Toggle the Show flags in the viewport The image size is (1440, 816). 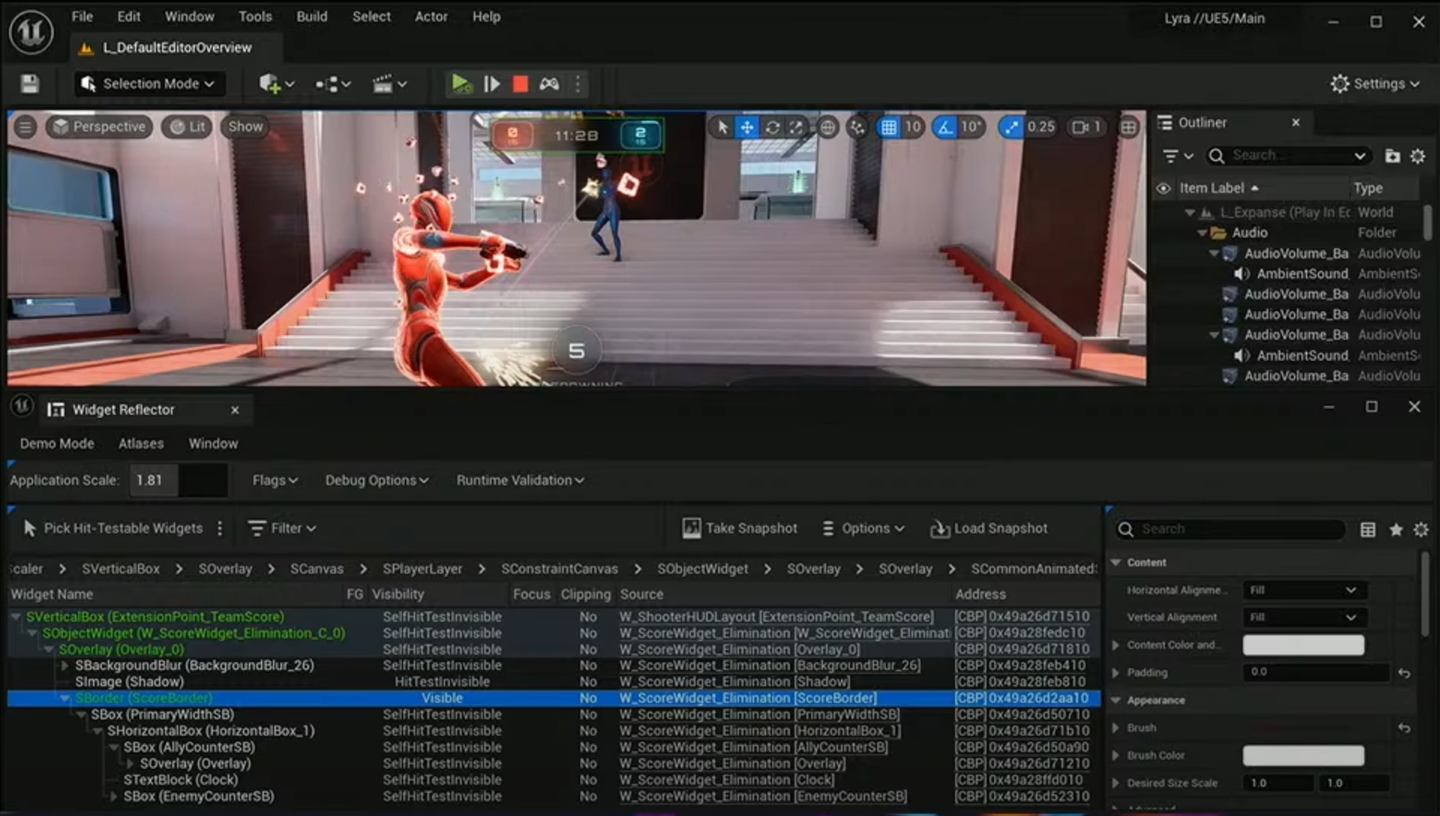click(244, 127)
